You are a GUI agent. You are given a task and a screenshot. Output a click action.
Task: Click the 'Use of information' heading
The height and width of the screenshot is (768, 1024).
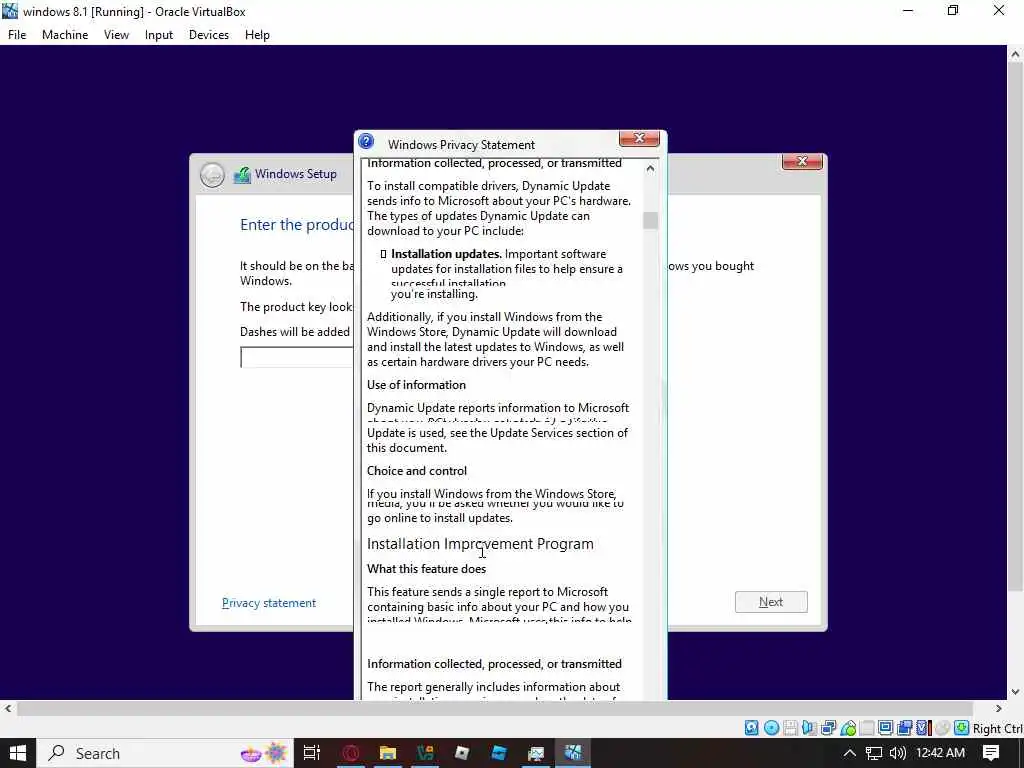coord(416,385)
